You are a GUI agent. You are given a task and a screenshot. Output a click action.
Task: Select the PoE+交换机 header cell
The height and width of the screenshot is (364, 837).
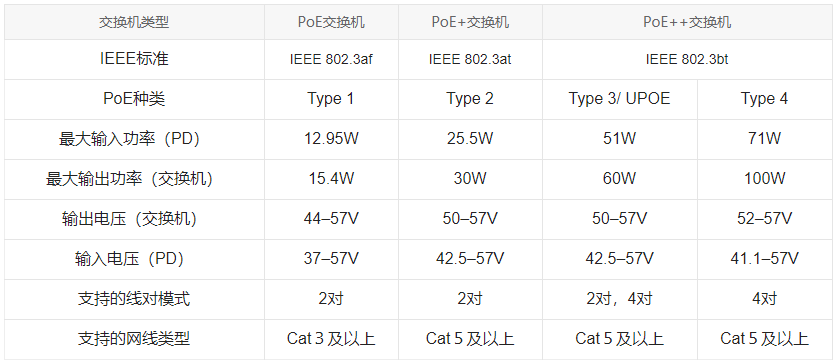pos(470,22)
